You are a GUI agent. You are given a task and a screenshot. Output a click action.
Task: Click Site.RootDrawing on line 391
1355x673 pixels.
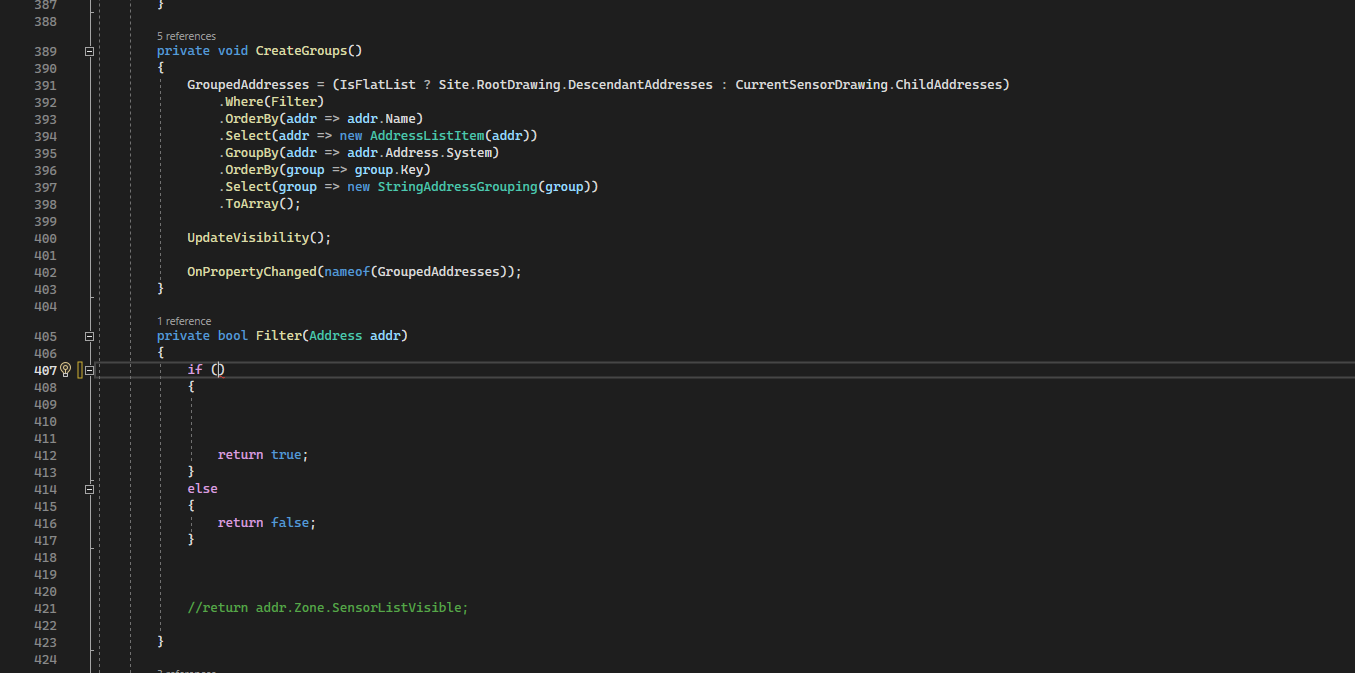[x=499, y=85]
